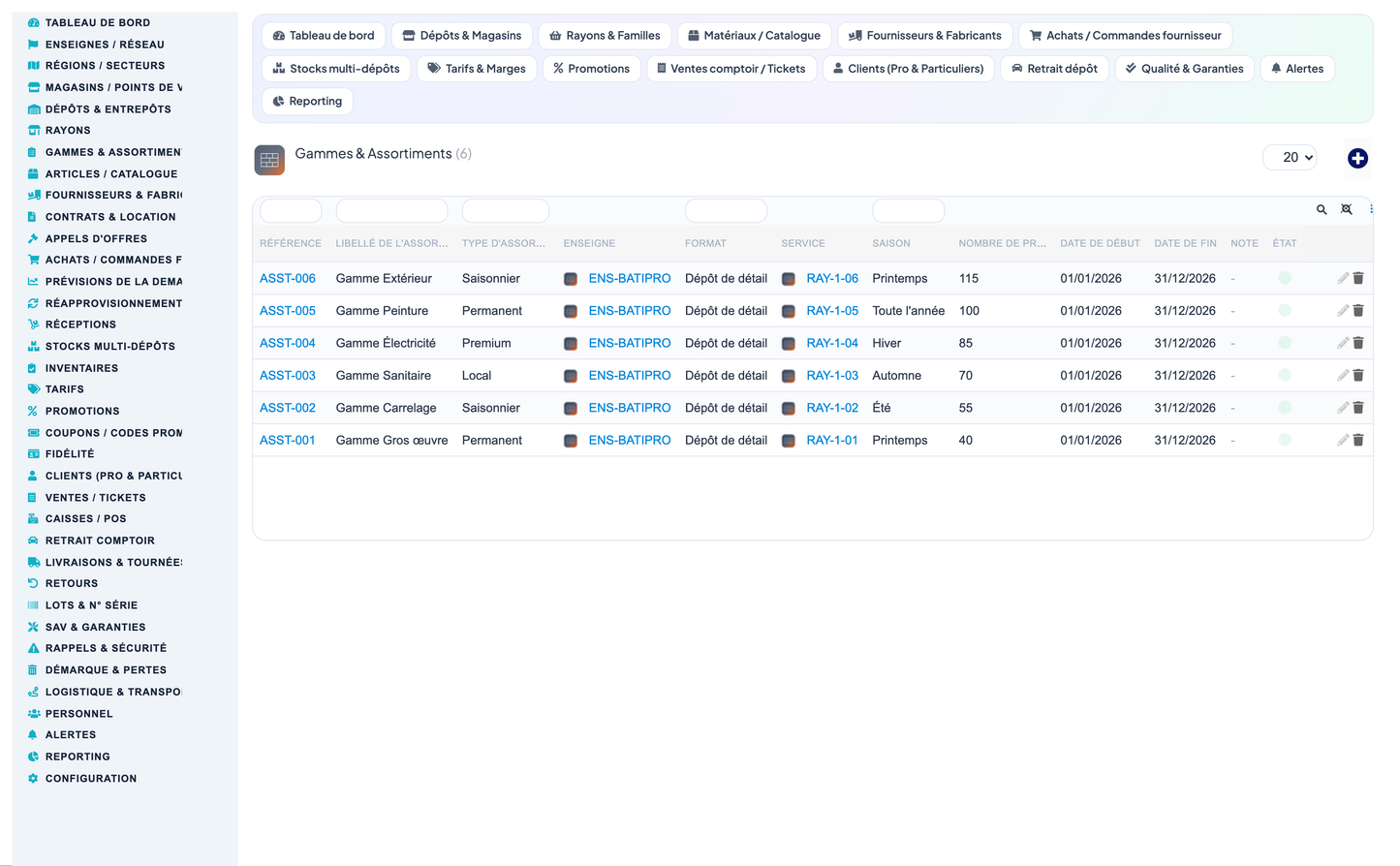This screenshot has width=1400, height=866.
Task: Edit the ASST-002 row with pencil icon
Action: pyautogui.click(x=1343, y=408)
